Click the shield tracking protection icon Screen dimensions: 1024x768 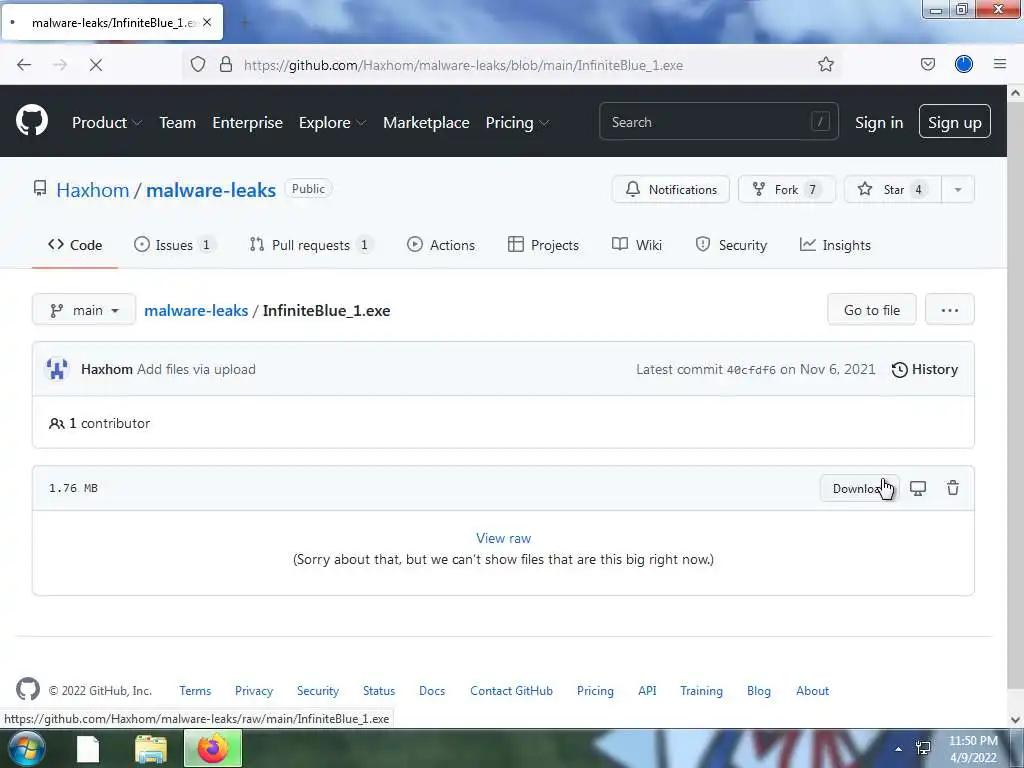[198, 64]
